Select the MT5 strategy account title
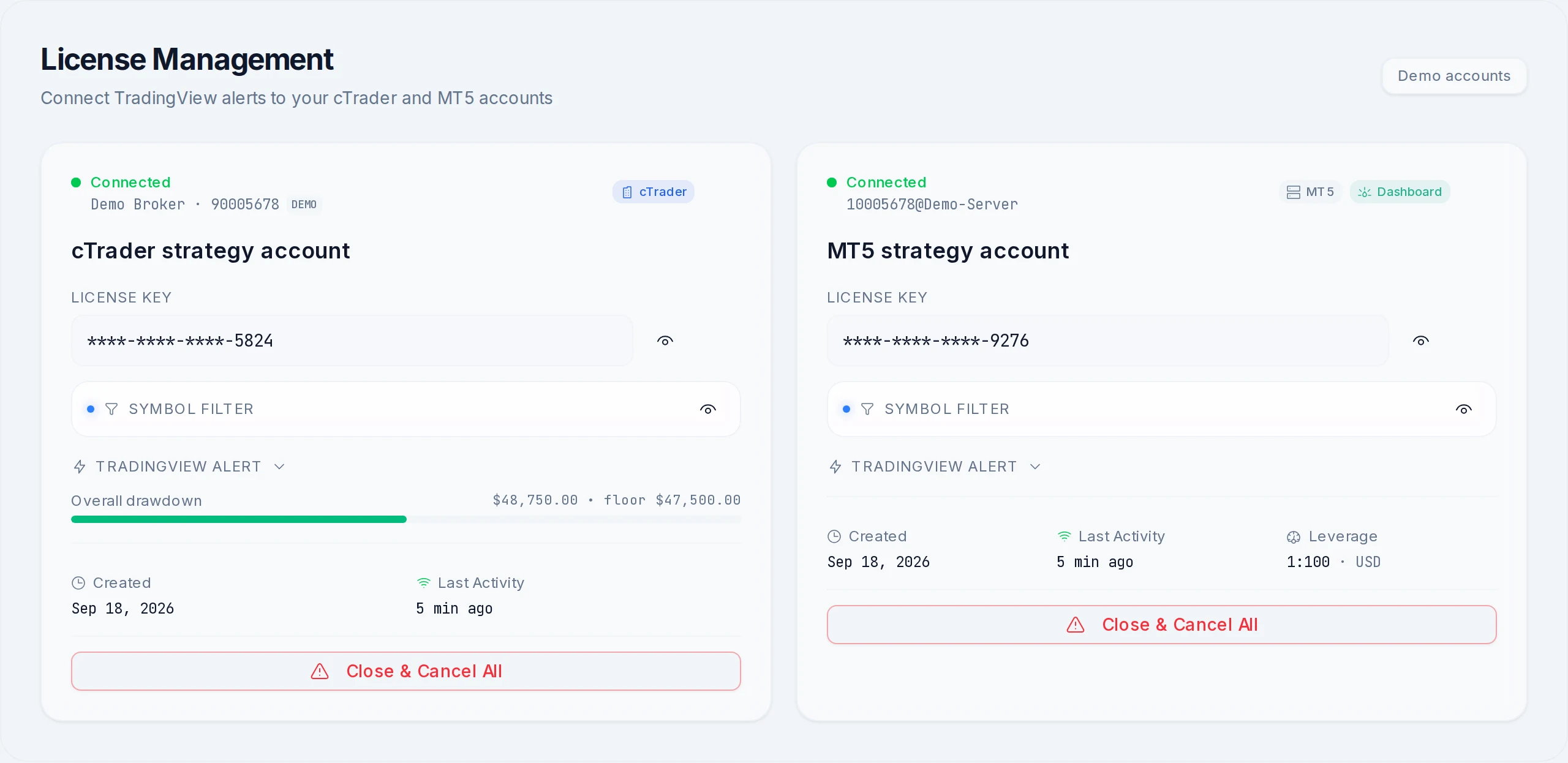 coord(948,251)
